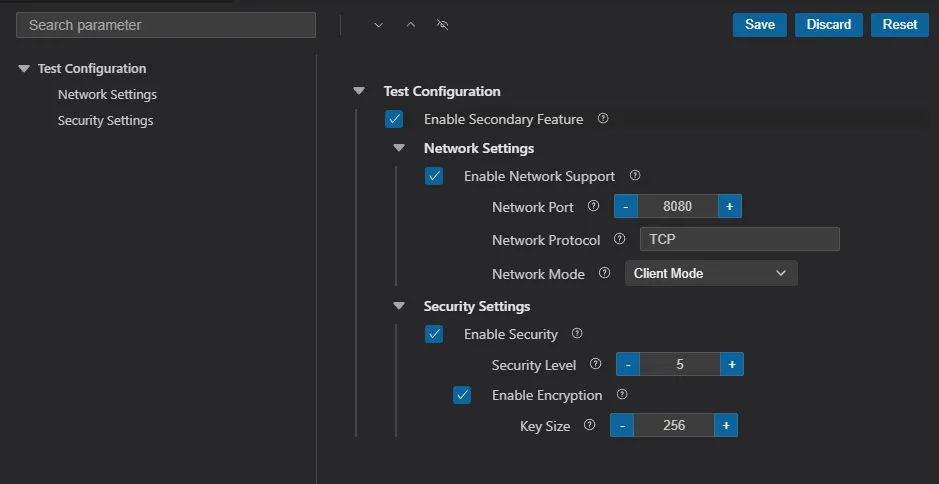939x484 pixels.
Task: Select Security Settings in the sidebar tree
Action: tap(105, 121)
